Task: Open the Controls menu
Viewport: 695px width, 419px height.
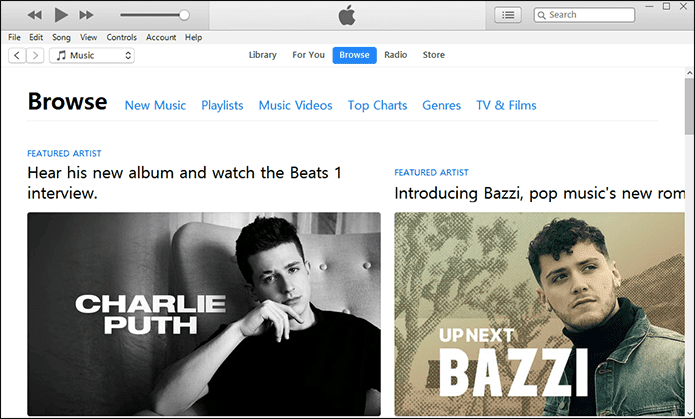Action: click(121, 37)
